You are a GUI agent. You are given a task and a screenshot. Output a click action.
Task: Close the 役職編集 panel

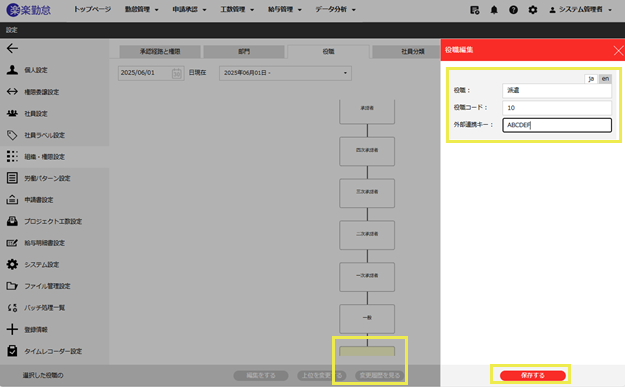618,51
